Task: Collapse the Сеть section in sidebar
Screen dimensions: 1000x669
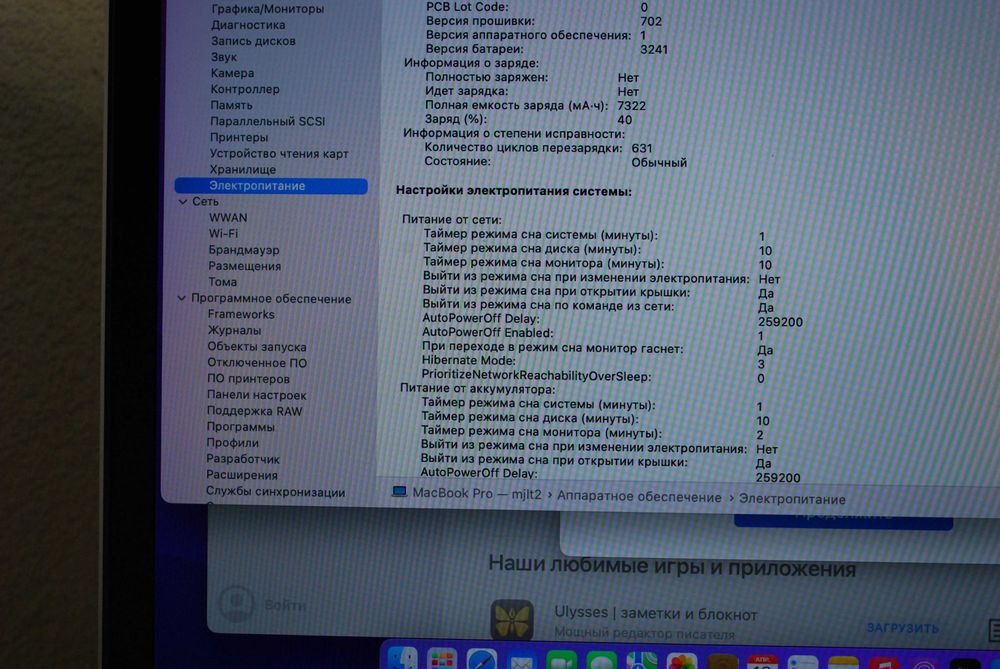Action: 183,202
